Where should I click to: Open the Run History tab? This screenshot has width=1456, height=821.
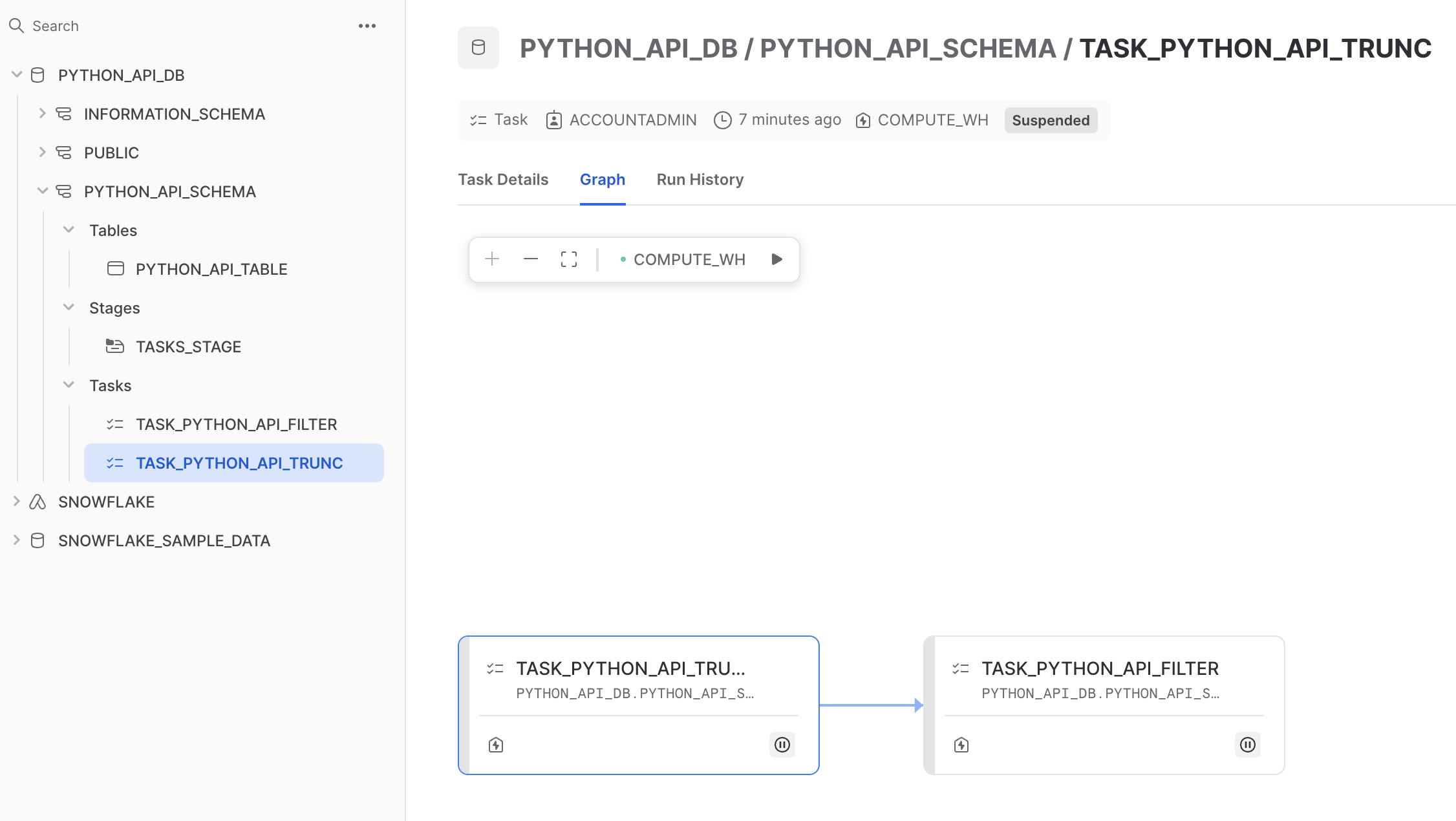coord(700,180)
